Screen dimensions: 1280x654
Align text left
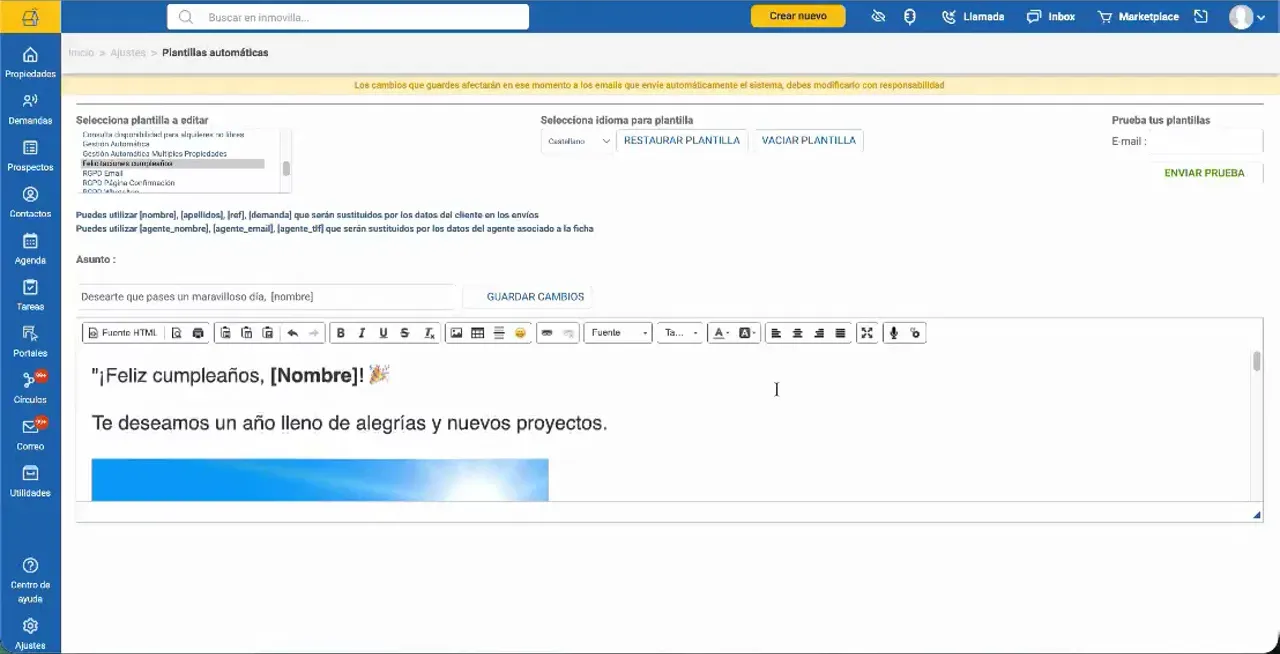776,333
